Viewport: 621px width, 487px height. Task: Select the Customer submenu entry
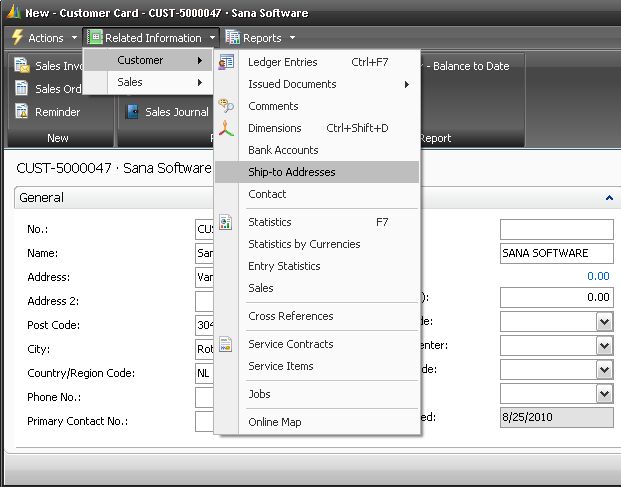pos(148,60)
